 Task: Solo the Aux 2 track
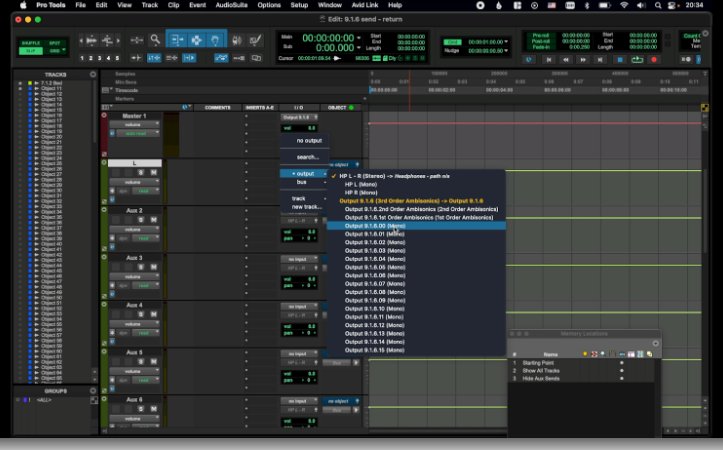[141, 220]
